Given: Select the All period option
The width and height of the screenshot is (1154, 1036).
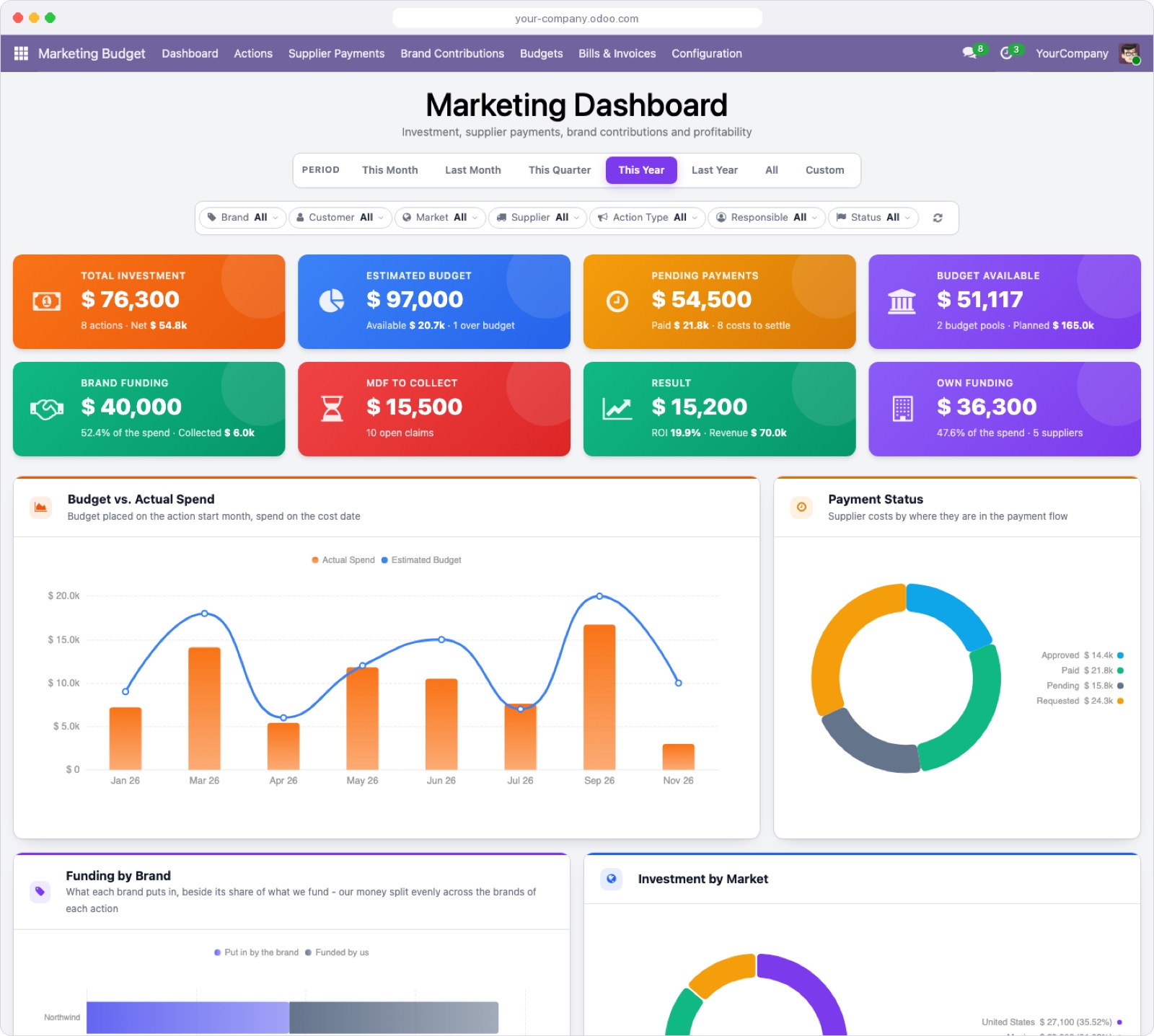Looking at the screenshot, I should click(772, 170).
